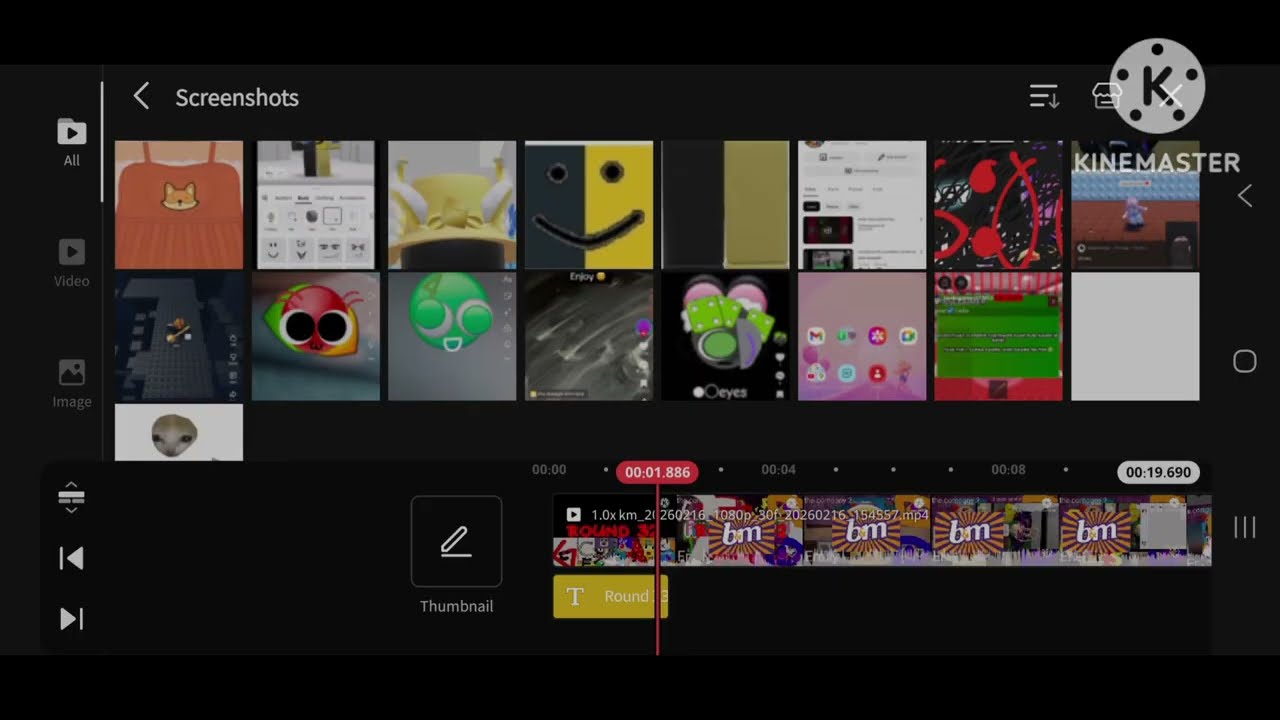Click the red 00:01.886 playhead marker
1280x720 pixels.
[x=657, y=472]
